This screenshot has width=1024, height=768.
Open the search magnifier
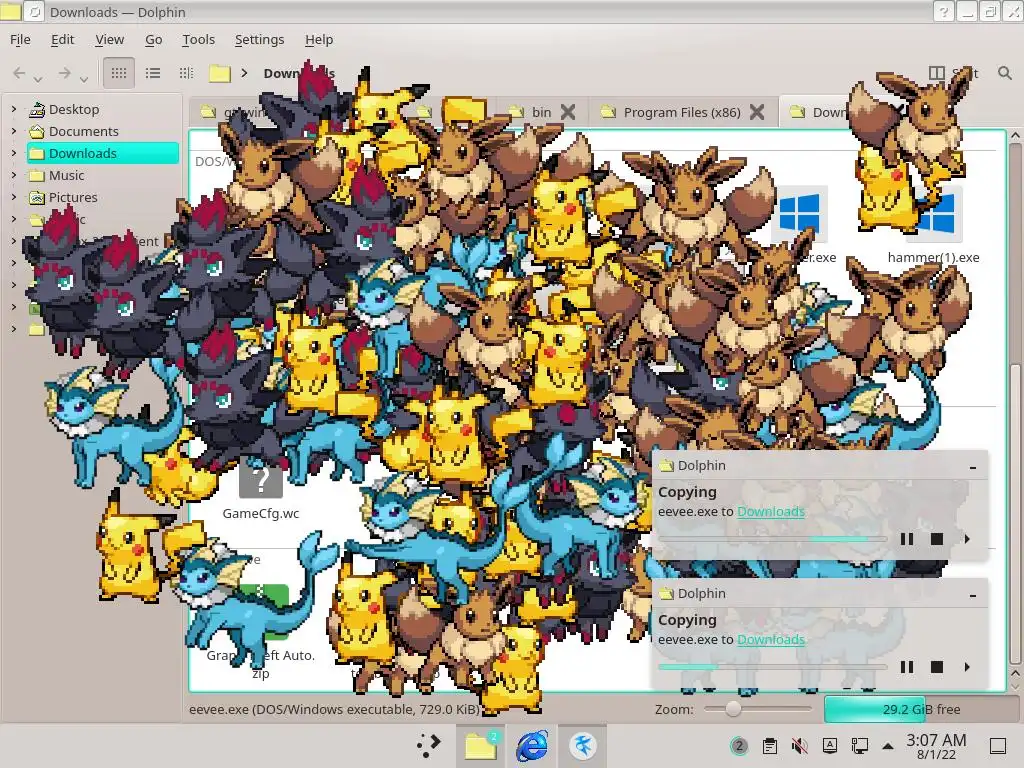1004,72
